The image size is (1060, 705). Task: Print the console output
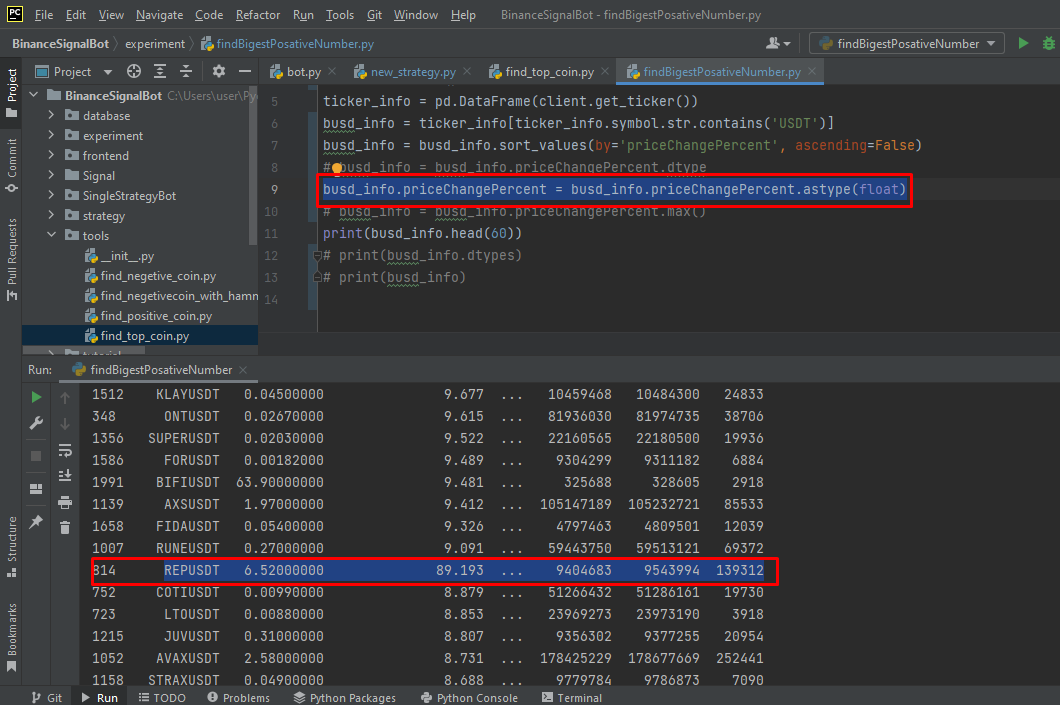click(65, 502)
